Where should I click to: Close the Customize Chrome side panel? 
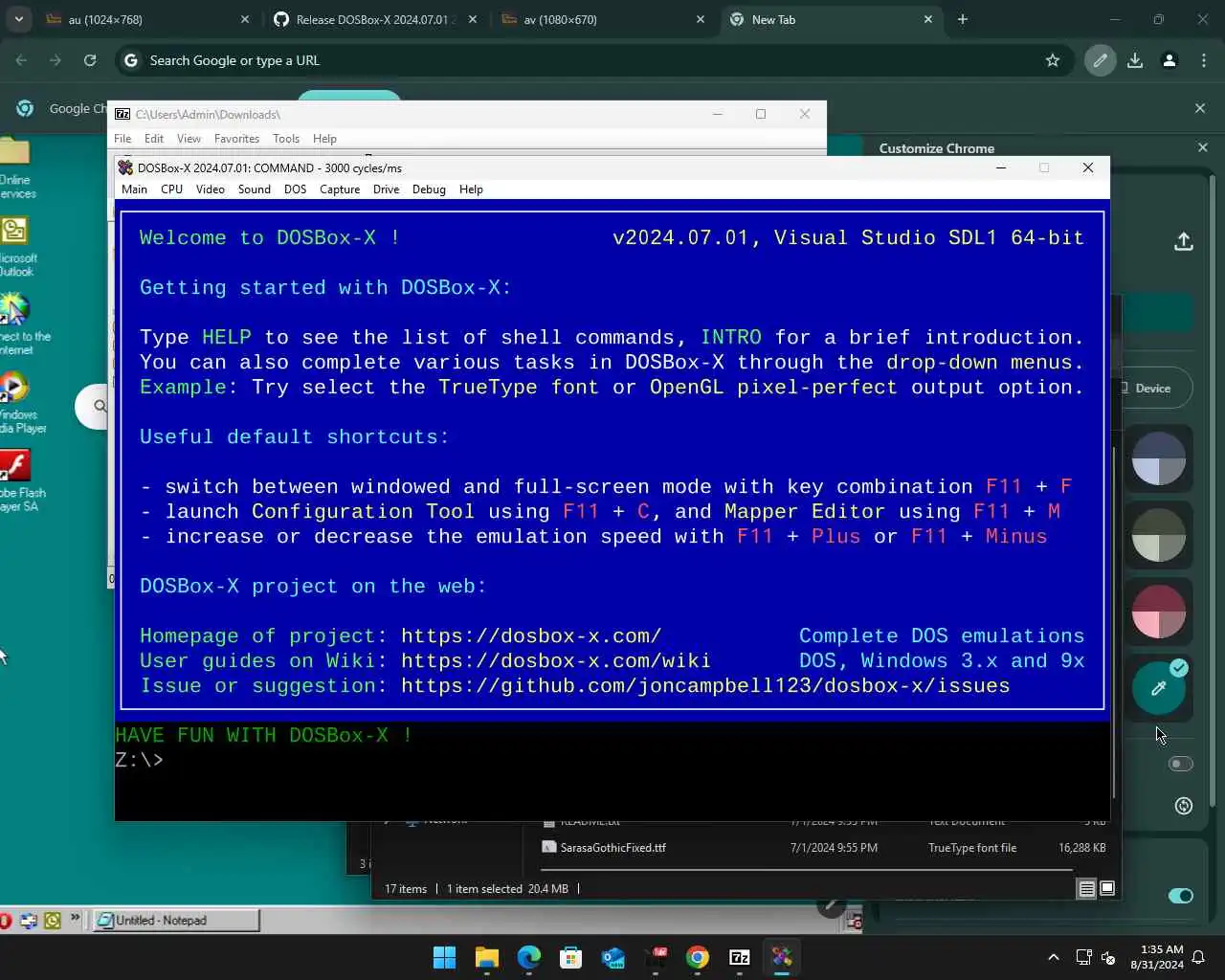tap(1203, 147)
